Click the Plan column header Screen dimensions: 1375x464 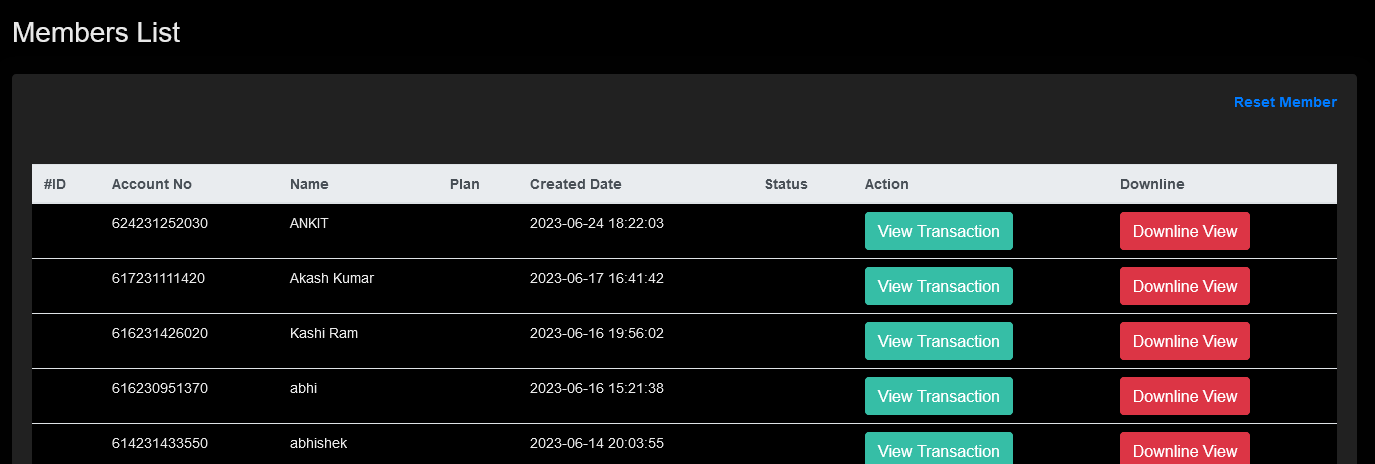coord(465,184)
